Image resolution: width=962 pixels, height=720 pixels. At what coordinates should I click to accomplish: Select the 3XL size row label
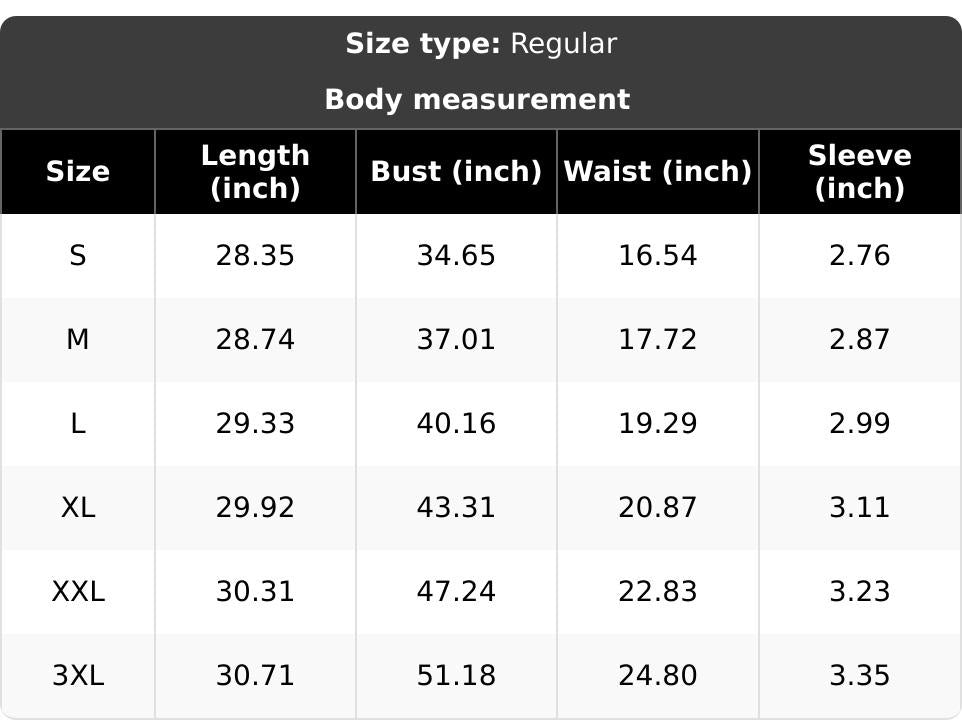(x=78, y=675)
